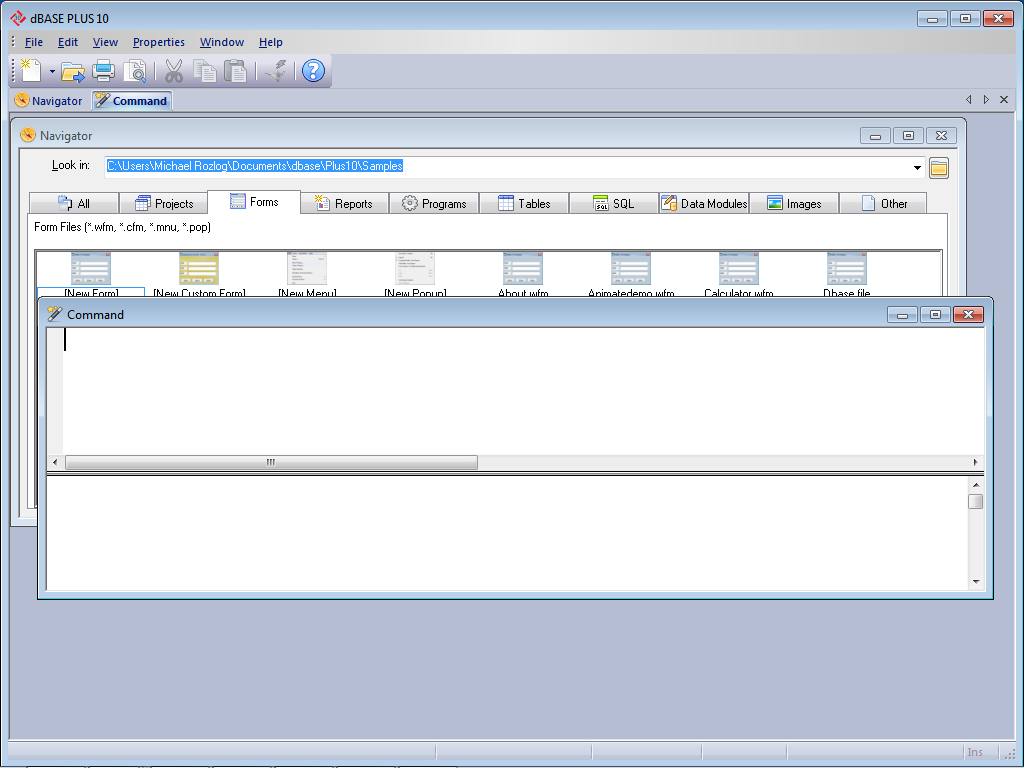Click the results pane vertical scrollbar thumb
This screenshot has width=1024, height=768.
point(976,502)
